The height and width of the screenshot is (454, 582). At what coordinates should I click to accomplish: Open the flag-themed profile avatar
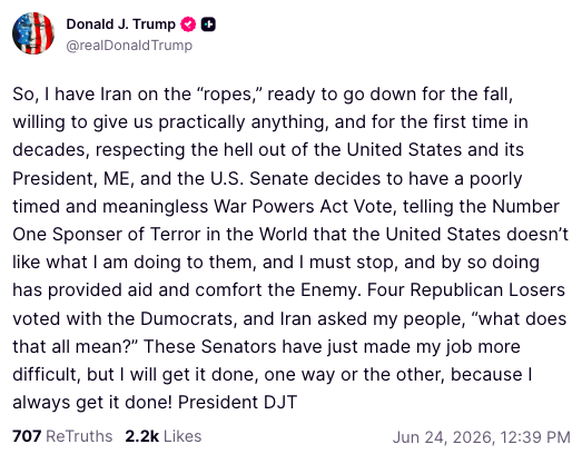(x=33, y=33)
